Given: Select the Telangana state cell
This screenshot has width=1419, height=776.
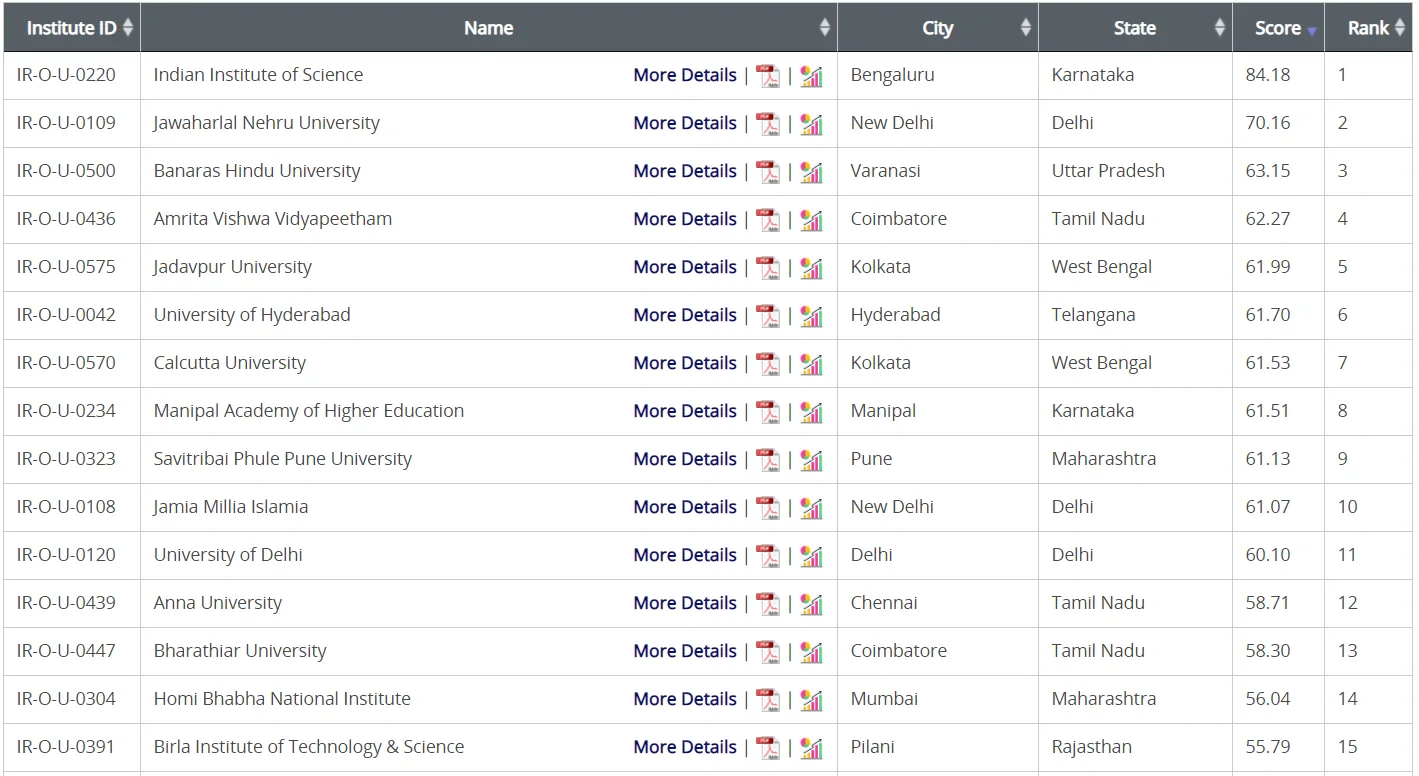Looking at the screenshot, I should click(1135, 315).
